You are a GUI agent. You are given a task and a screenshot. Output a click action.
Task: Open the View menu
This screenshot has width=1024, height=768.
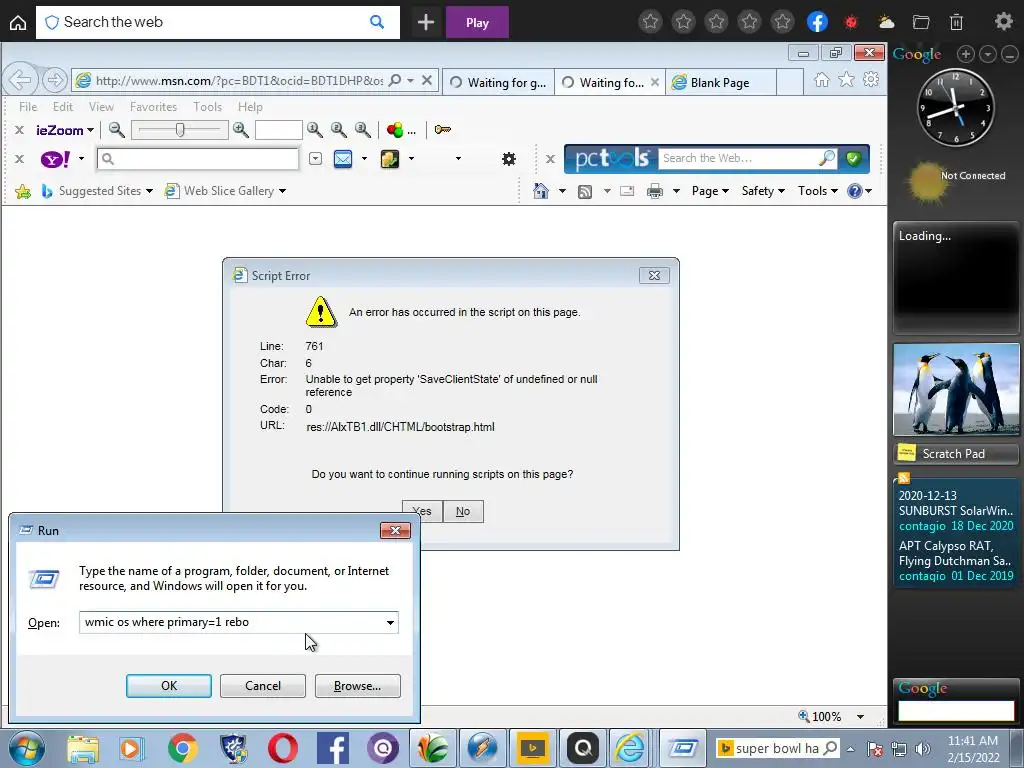click(101, 106)
